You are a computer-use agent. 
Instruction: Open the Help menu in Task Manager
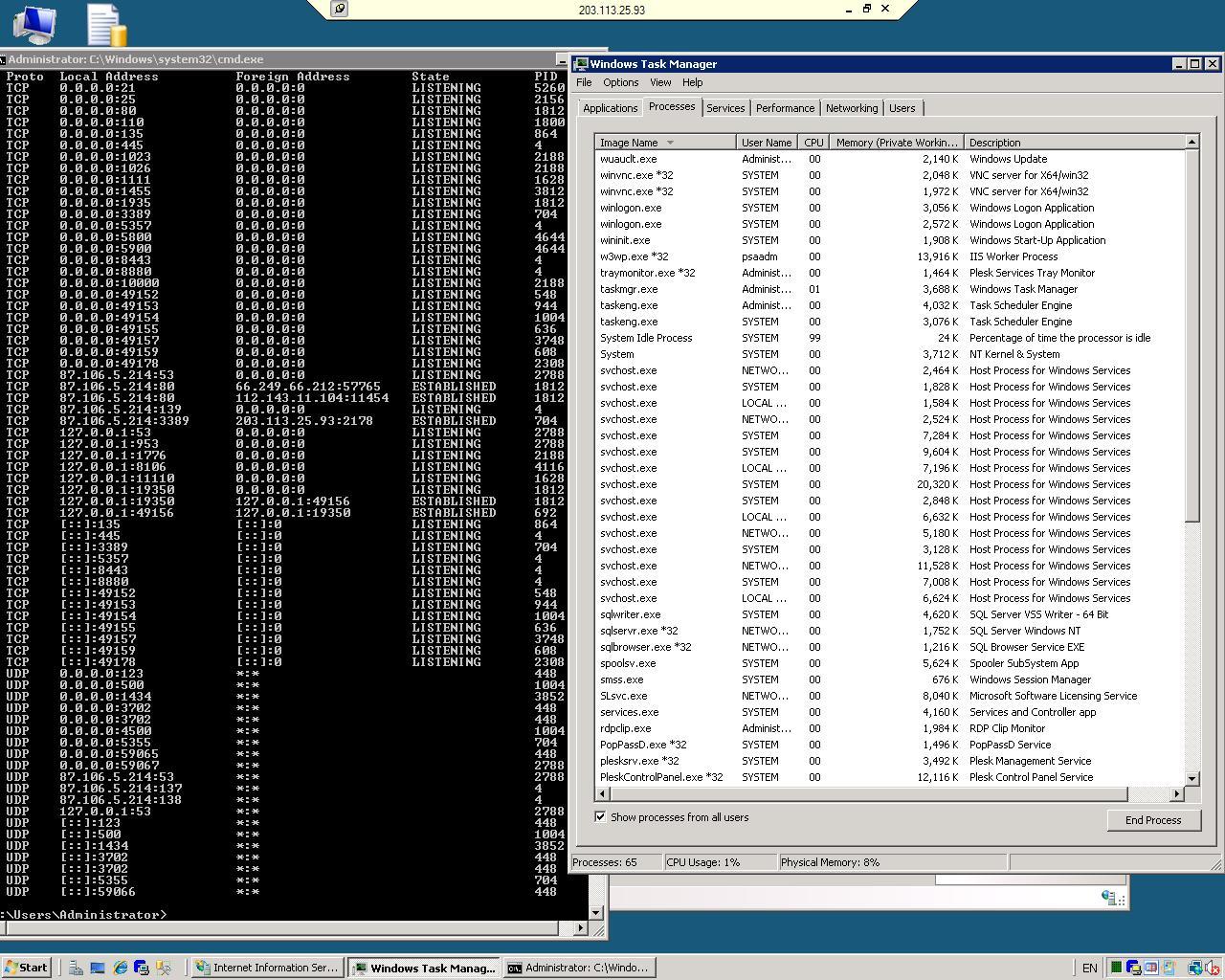coord(692,82)
